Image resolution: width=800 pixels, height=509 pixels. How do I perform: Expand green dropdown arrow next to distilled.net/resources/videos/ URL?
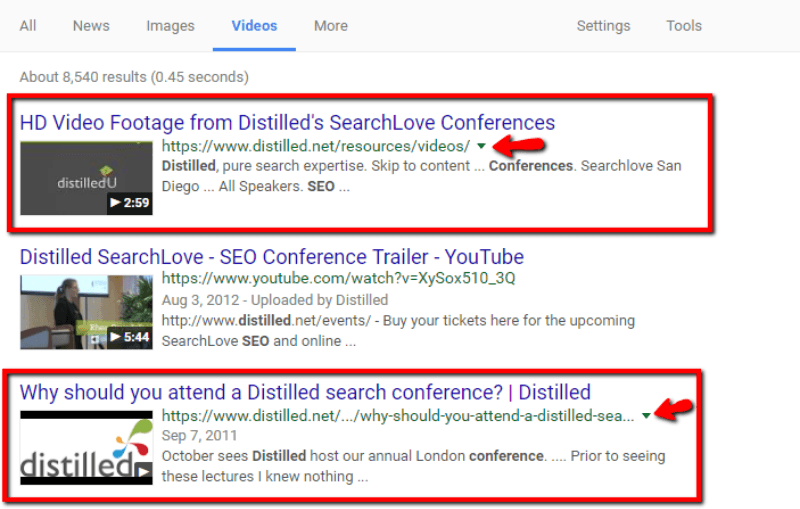coord(481,146)
